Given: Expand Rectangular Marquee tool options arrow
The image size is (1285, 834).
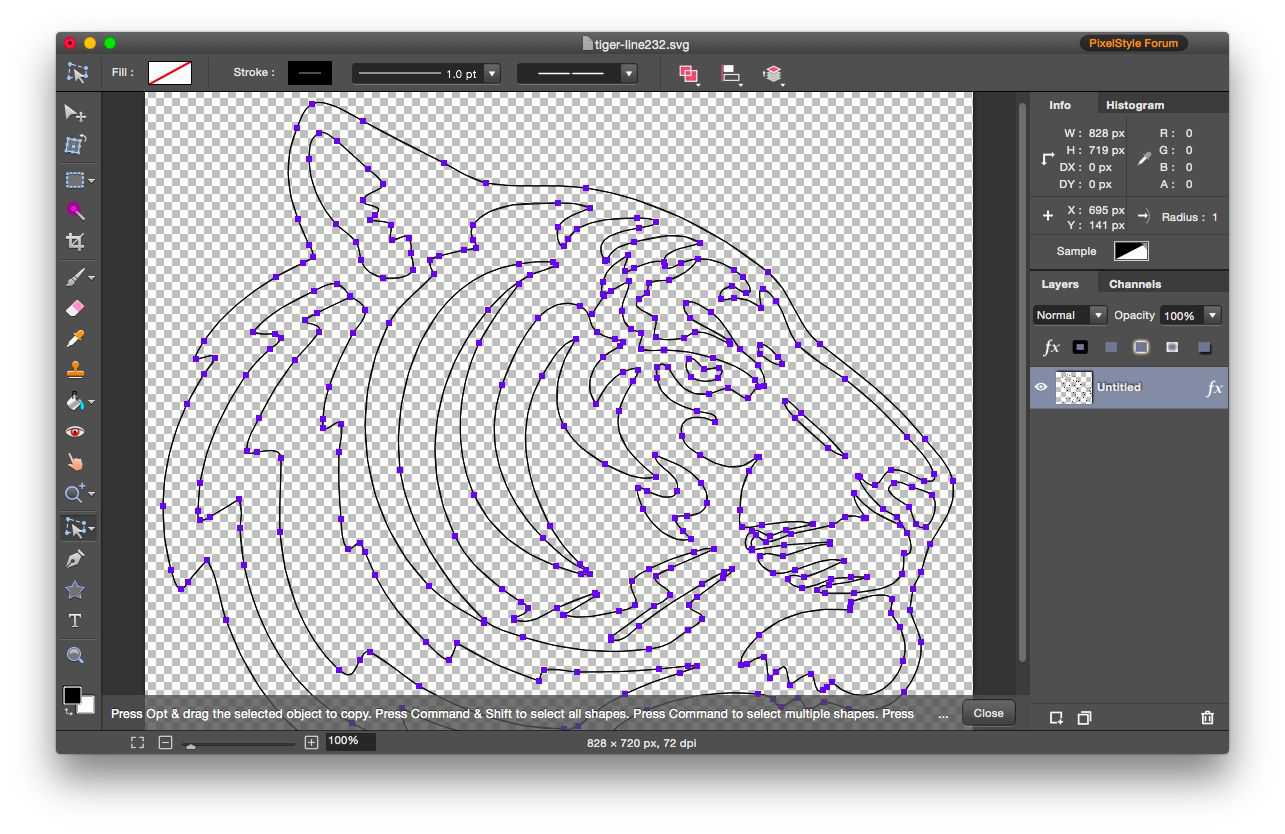Looking at the screenshot, I should point(92,181).
